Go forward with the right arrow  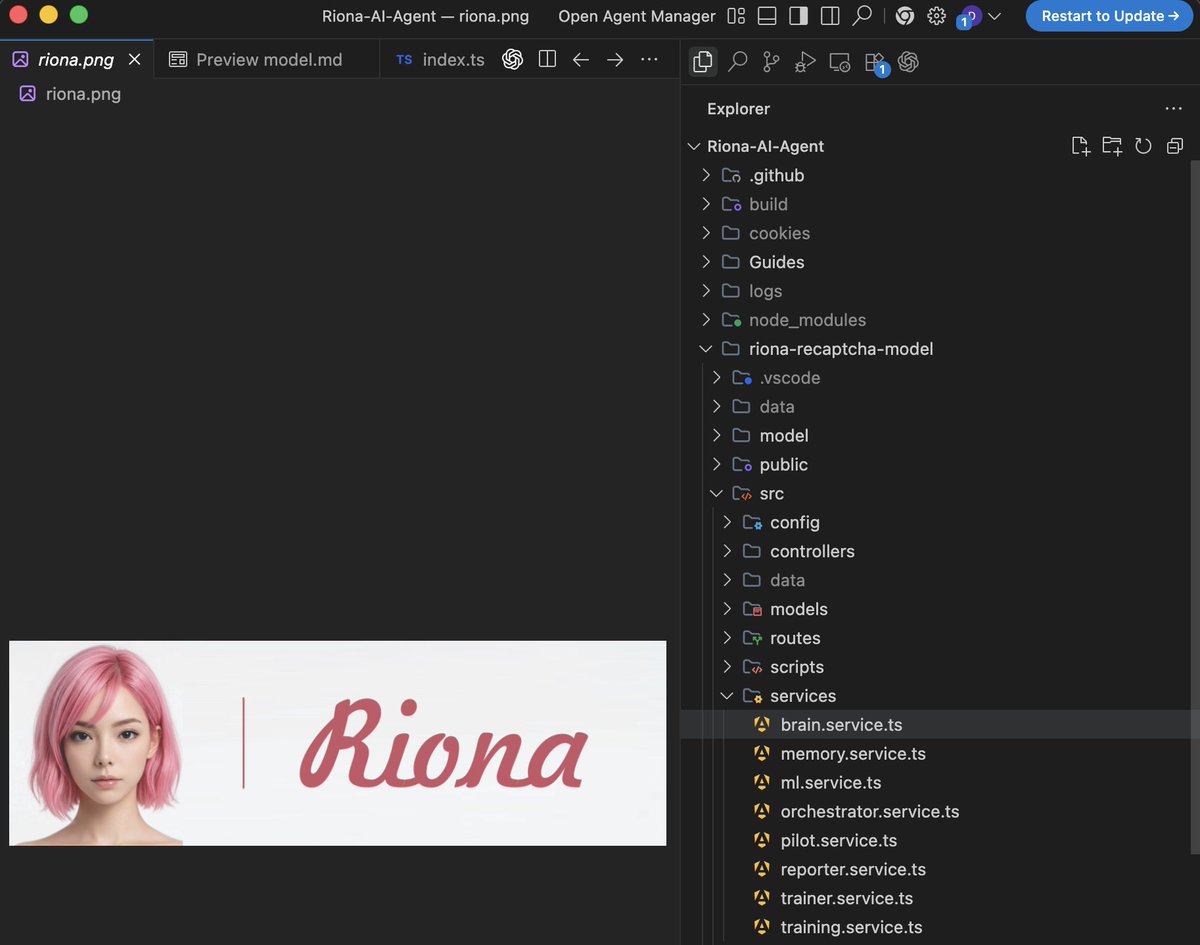[615, 60]
